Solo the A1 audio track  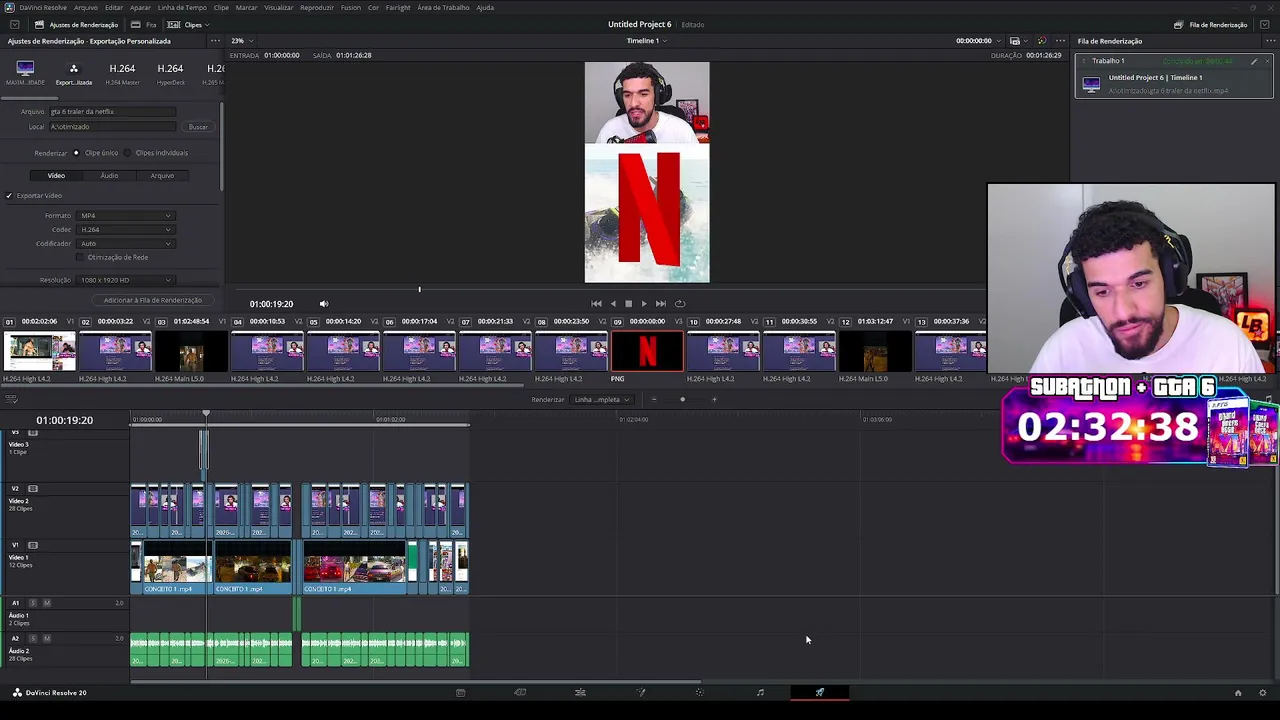(x=33, y=603)
